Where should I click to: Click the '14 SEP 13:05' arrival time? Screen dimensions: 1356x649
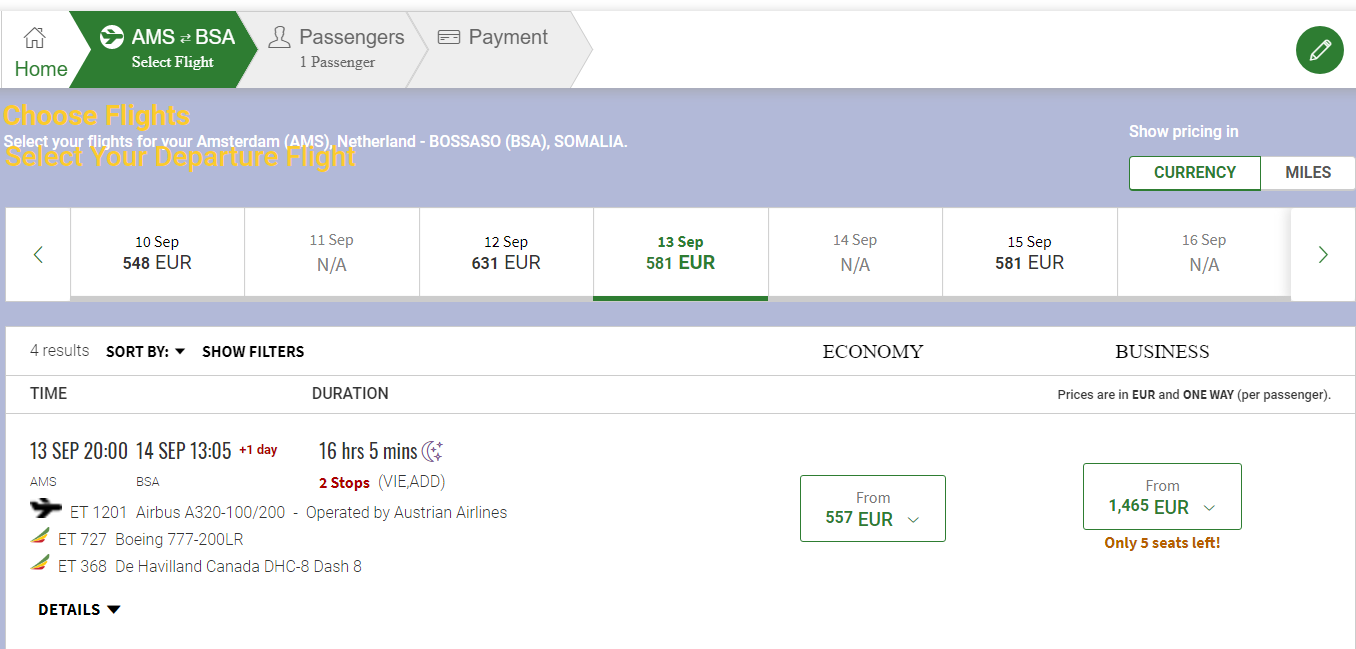[x=184, y=451]
